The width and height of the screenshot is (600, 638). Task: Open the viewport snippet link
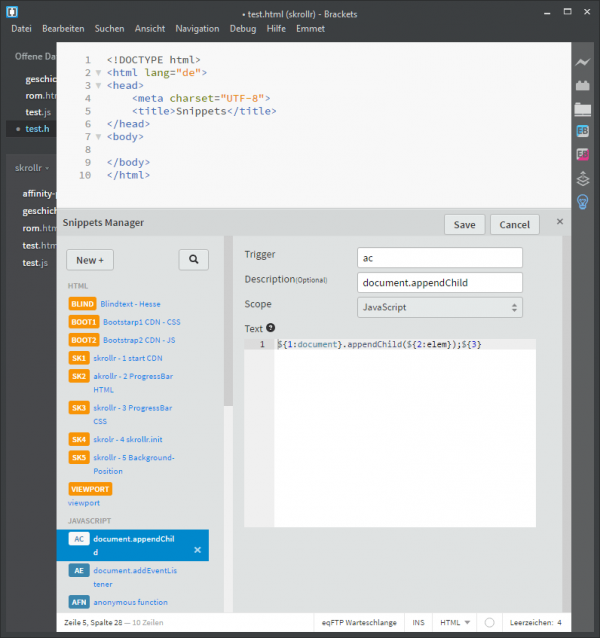84,503
